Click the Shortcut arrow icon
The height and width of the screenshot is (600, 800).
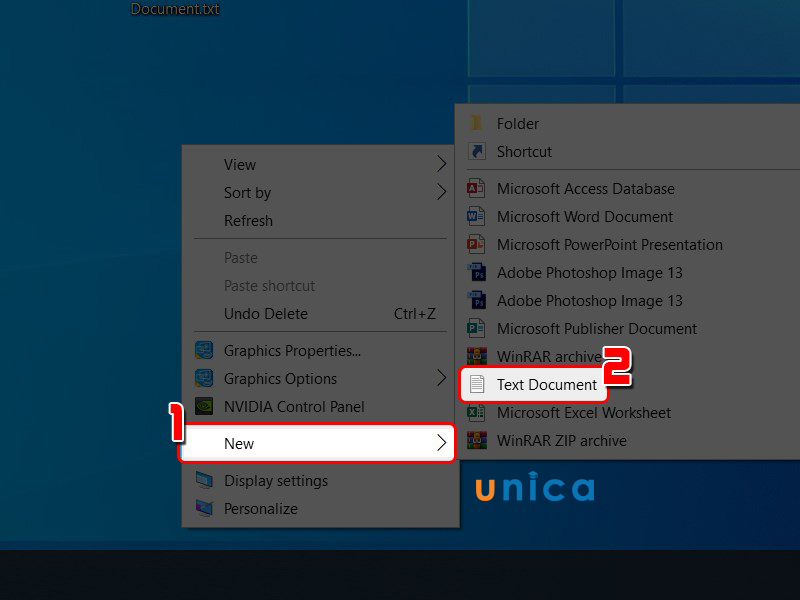tap(477, 152)
